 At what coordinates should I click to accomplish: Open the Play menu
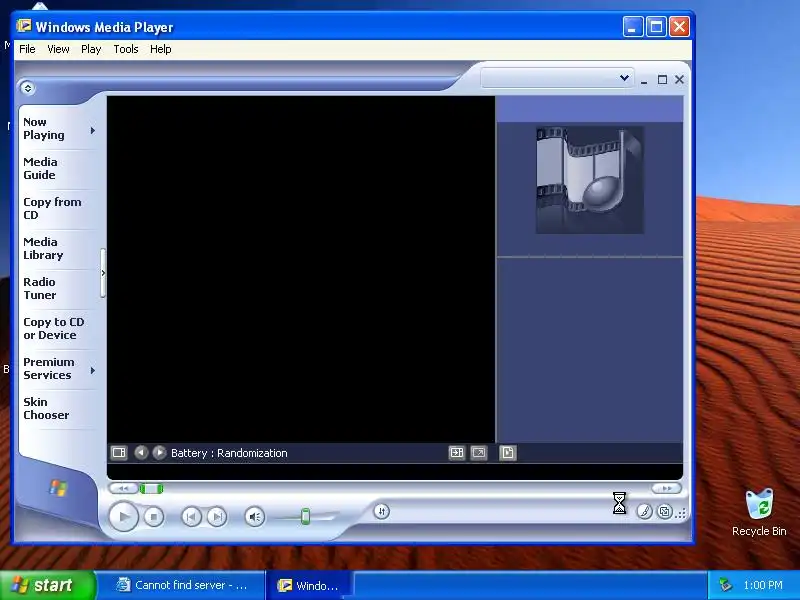tap(91, 49)
